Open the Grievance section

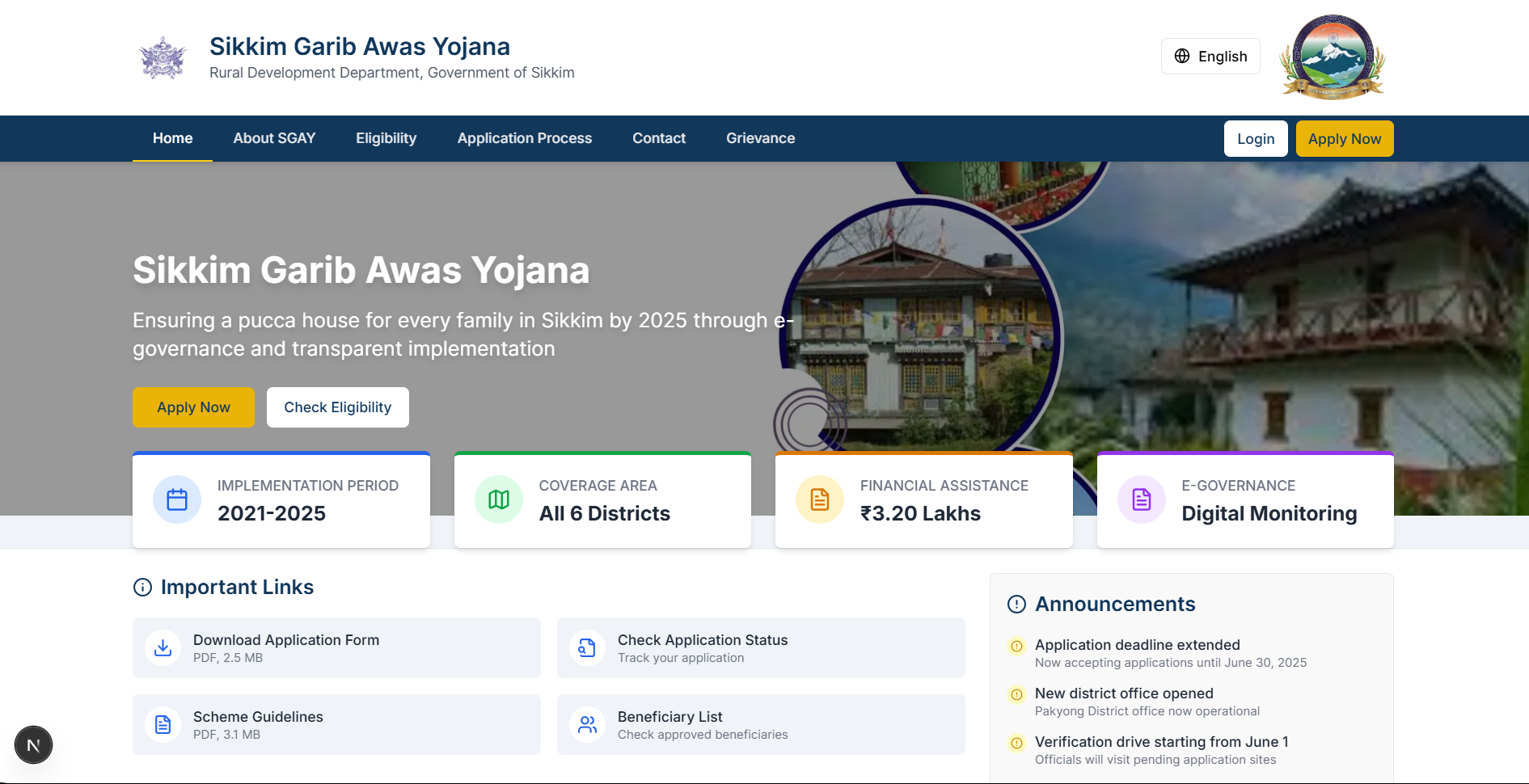[x=760, y=138]
